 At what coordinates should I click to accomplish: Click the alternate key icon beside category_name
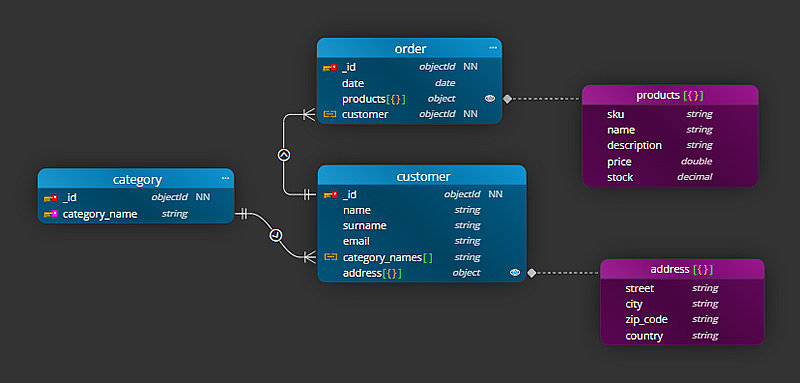click(51, 214)
